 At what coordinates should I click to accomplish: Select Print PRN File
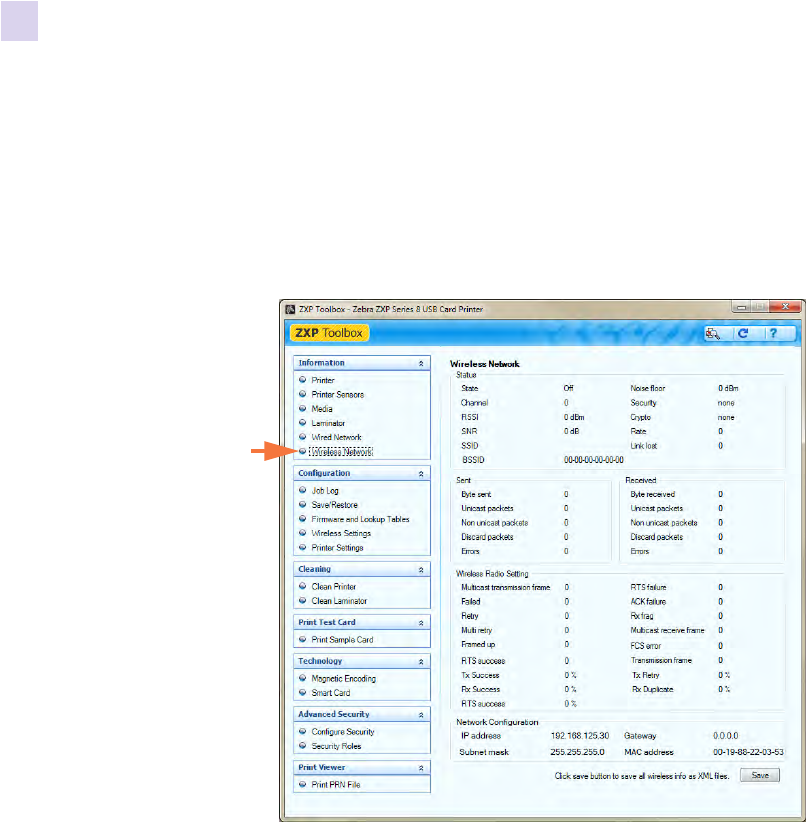click(x=336, y=785)
